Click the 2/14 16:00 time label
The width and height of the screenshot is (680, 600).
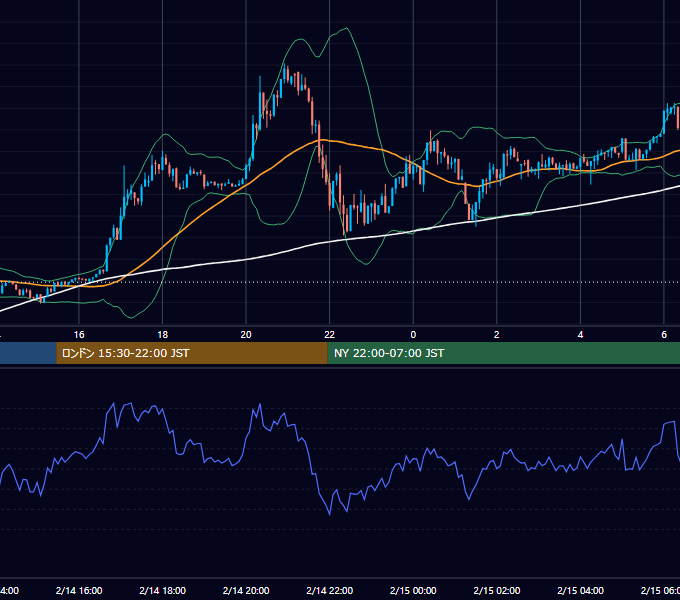pyautogui.click(x=79, y=590)
